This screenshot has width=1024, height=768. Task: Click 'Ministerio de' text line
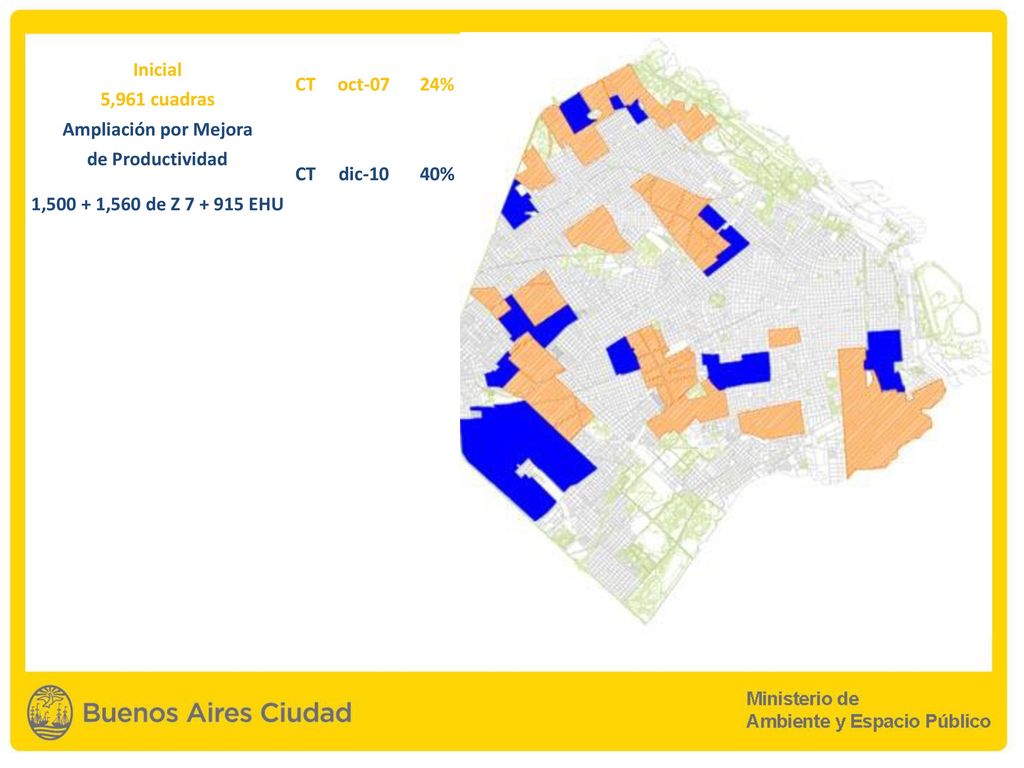pyautogui.click(x=802, y=699)
